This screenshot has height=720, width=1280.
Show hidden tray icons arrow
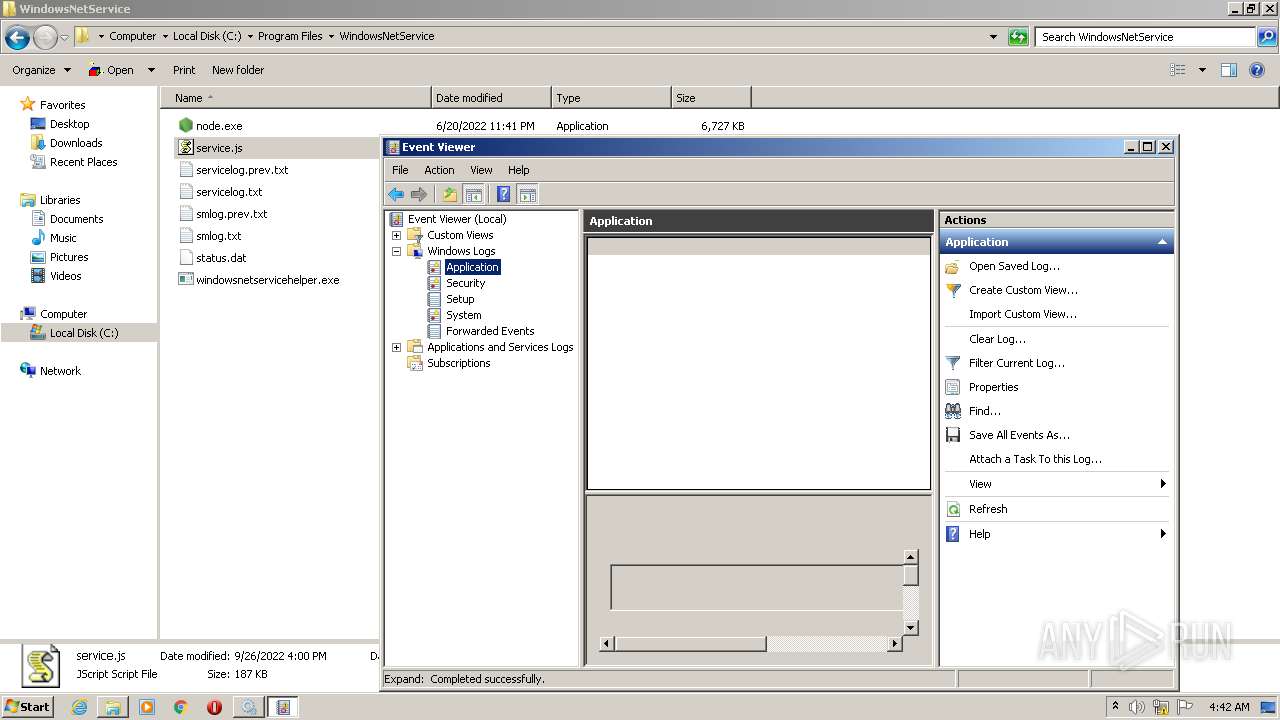point(1115,707)
